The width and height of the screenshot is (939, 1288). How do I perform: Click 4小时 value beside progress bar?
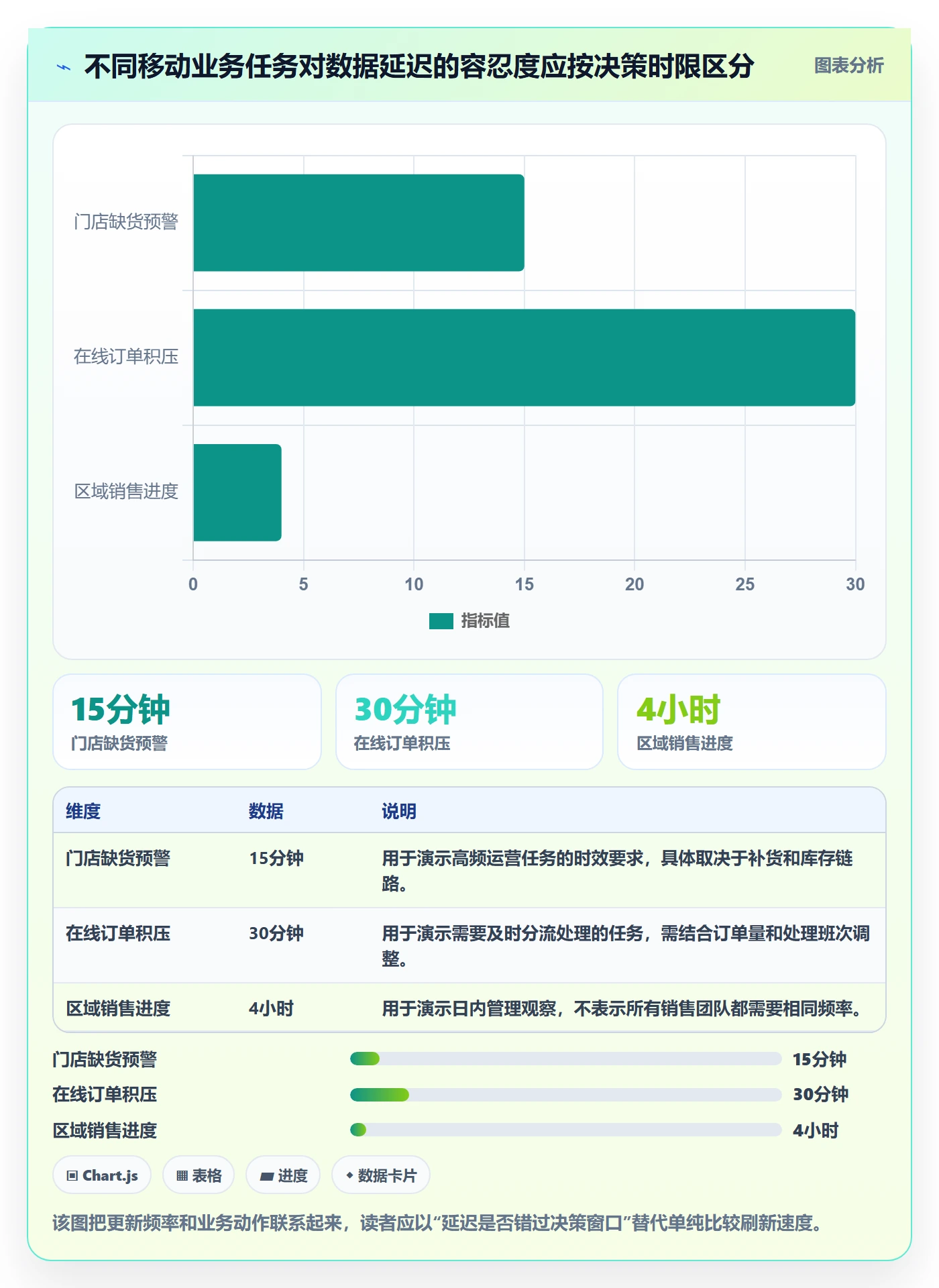pyautogui.click(x=816, y=1130)
